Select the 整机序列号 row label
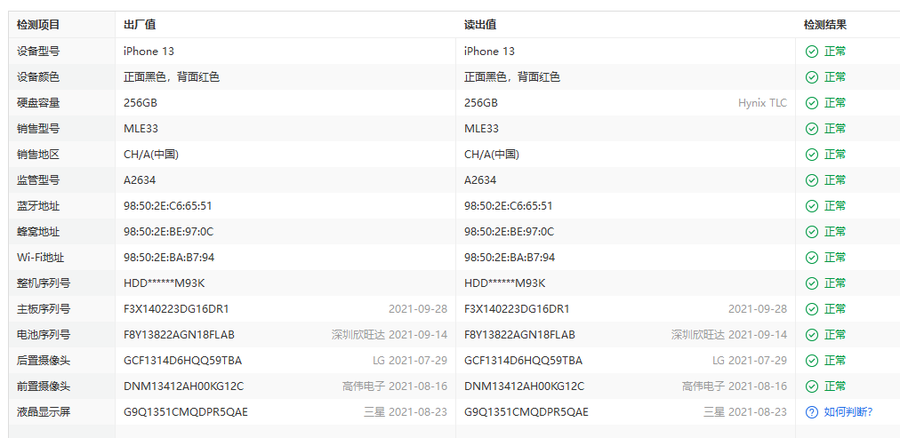The image size is (900, 438). click(43, 283)
